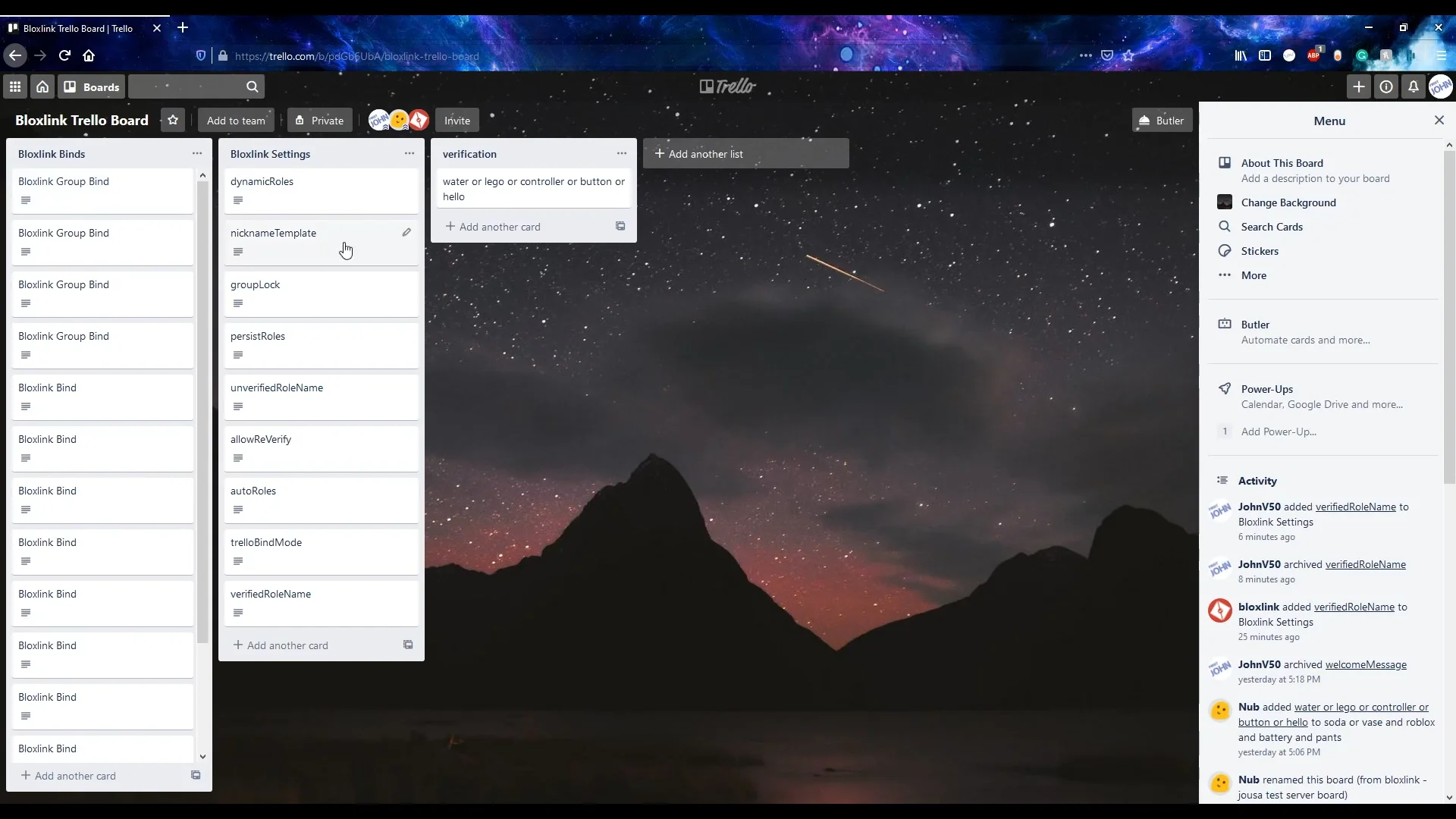
Task: Open the verifiedRoleName card in Bloxlink Settings
Action: (x=321, y=603)
